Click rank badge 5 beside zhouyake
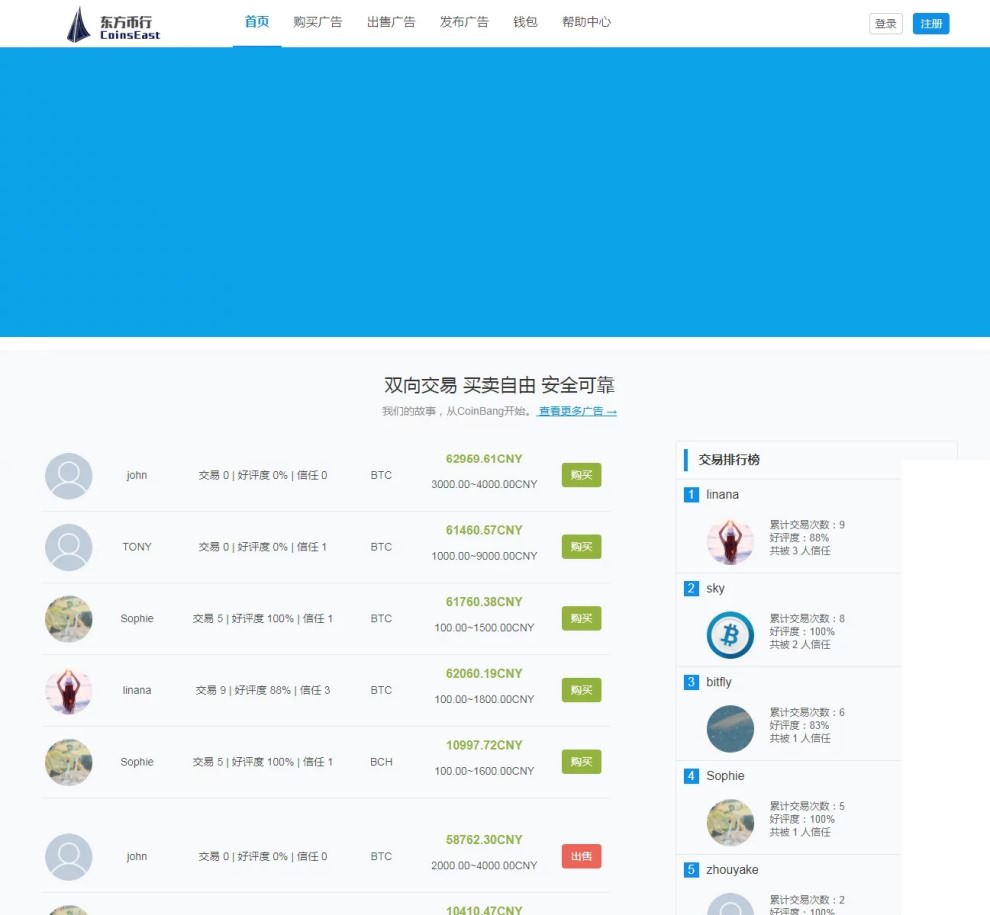990x915 pixels. (691, 870)
